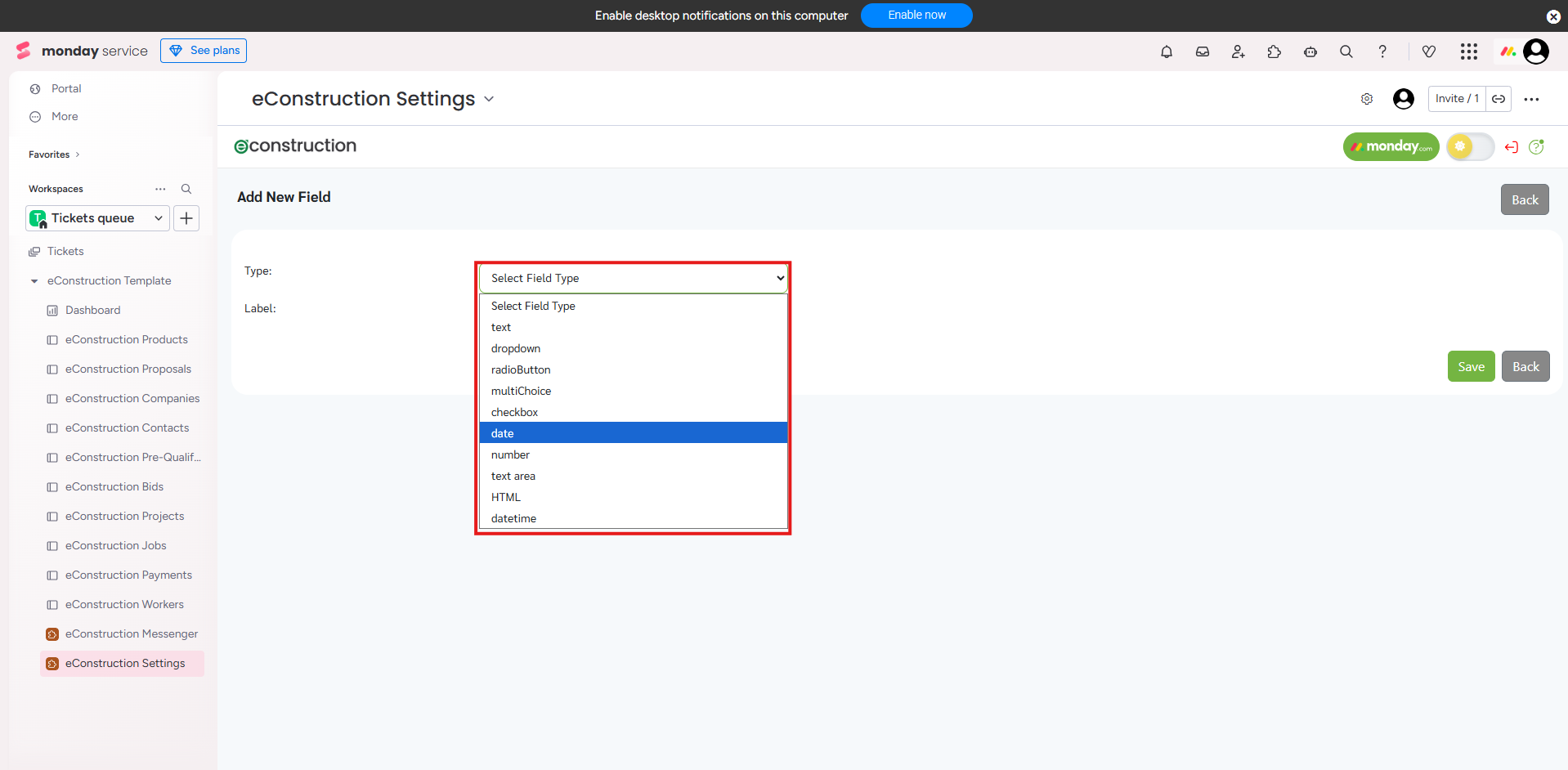Screen dimensions: 1568x770
Task: Click the red logout arrow icon
Action: pos(1511,147)
